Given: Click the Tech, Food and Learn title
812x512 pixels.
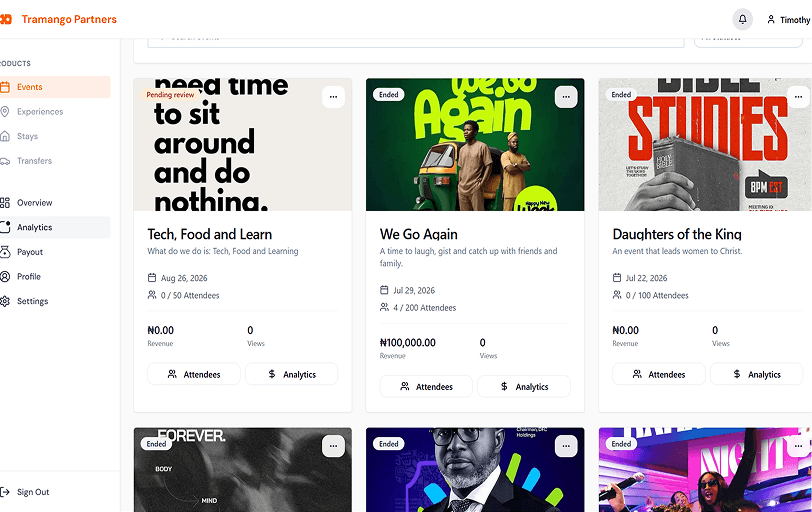Looking at the screenshot, I should (210, 235).
